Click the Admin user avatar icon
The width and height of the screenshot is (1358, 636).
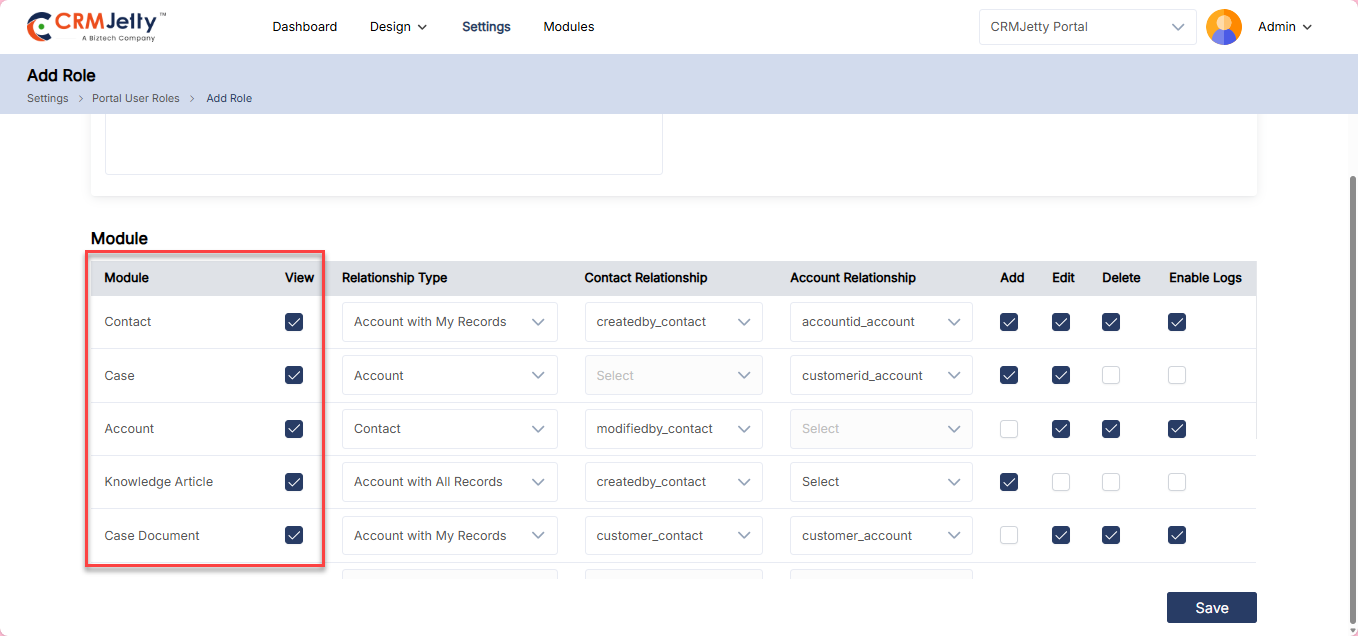(x=1223, y=27)
